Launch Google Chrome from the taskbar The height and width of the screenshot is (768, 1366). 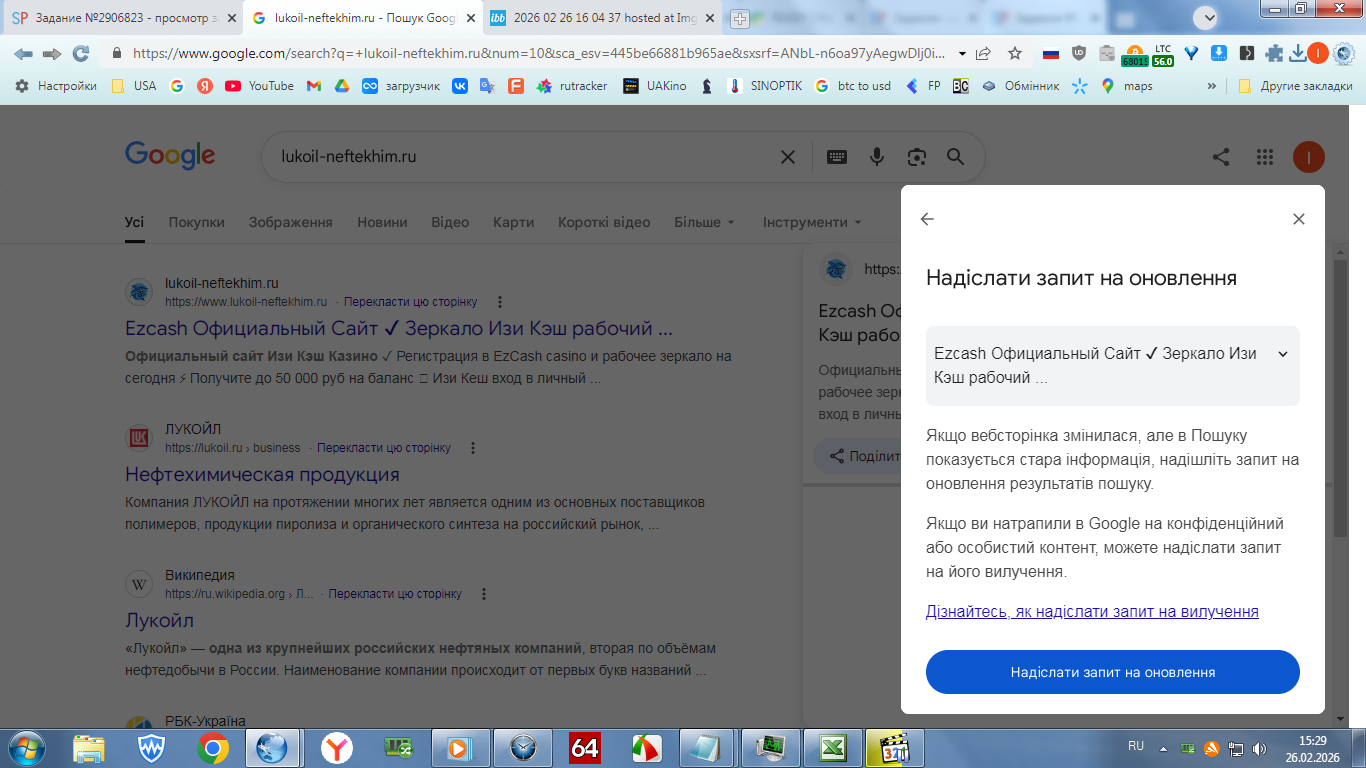pyautogui.click(x=212, y=748)
